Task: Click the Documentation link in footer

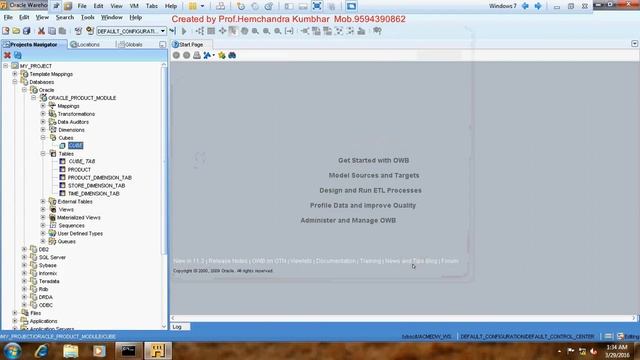Action: point(336,261)
